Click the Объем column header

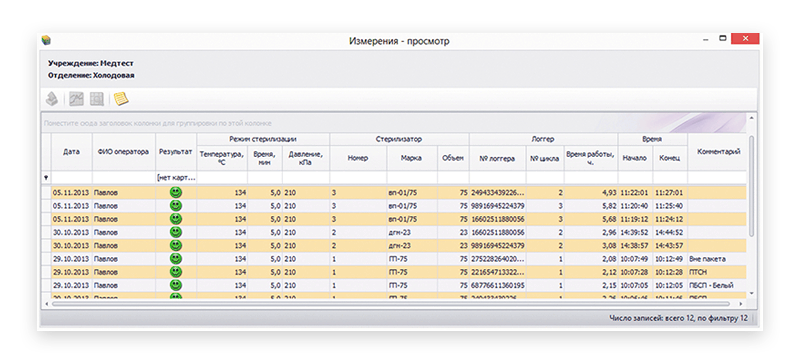(x=453, y=158)
